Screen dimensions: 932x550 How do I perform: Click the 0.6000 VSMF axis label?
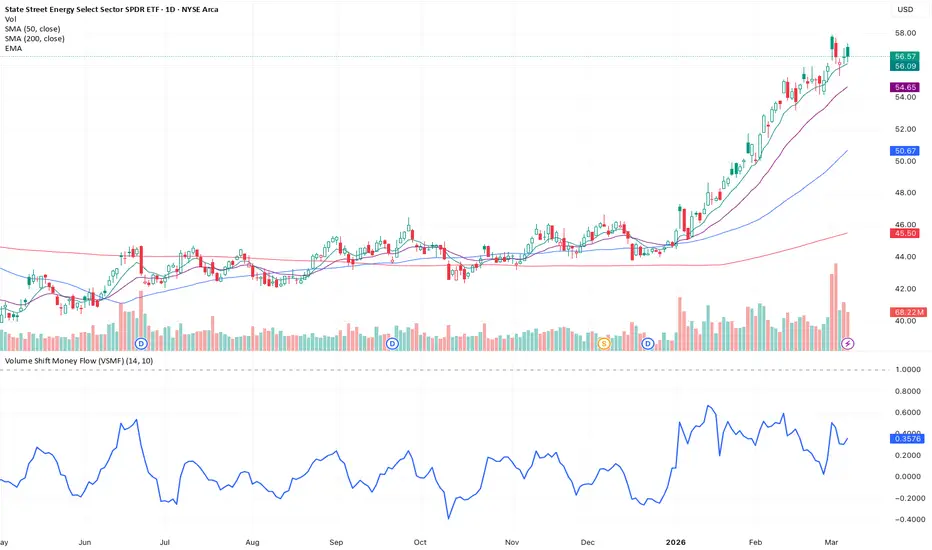point(908,413)
